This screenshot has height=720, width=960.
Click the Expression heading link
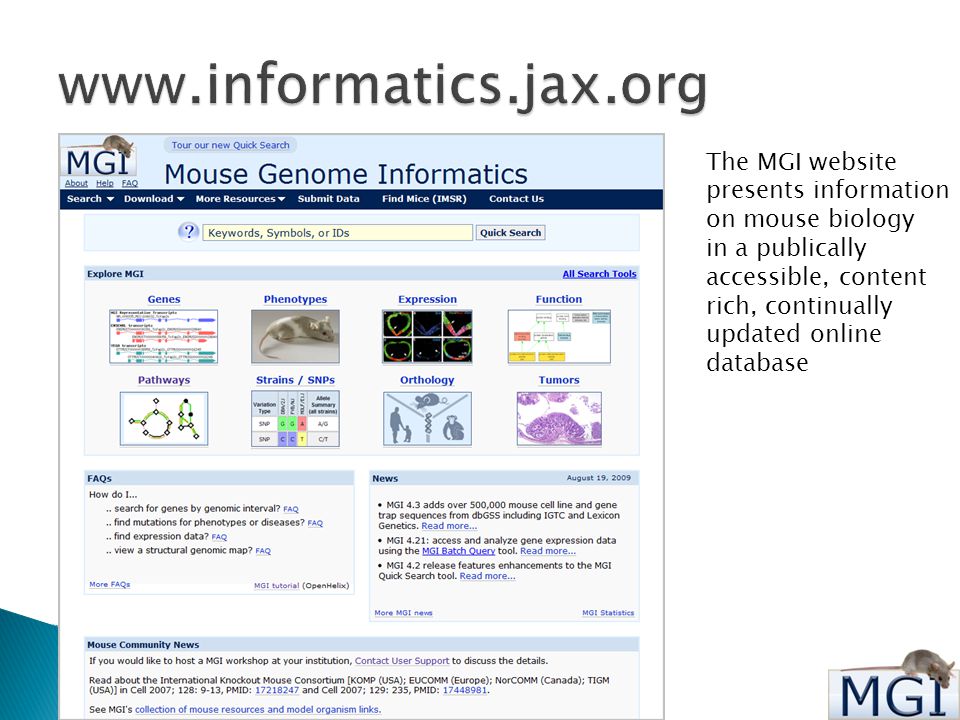click(x=427, y=299)
